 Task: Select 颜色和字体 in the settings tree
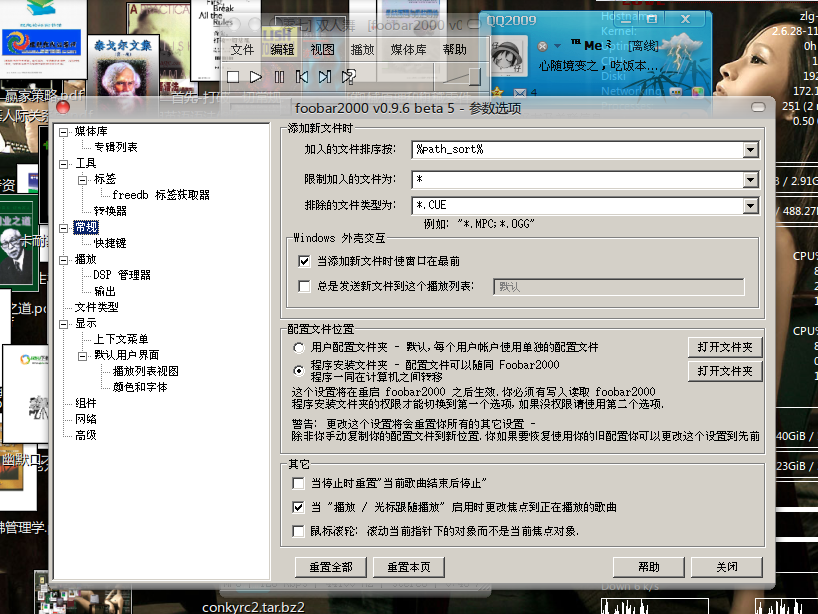(140, 387)
